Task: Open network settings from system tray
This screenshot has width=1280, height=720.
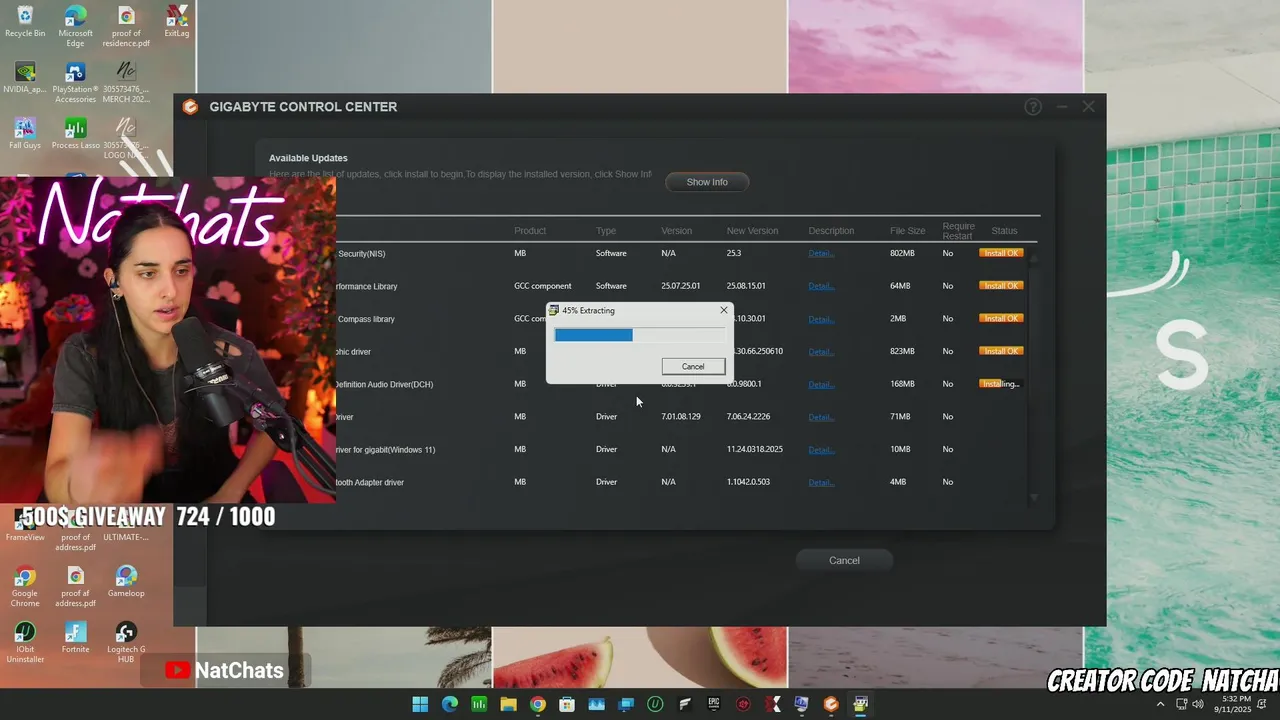Action: click(x=1181, y=704)
